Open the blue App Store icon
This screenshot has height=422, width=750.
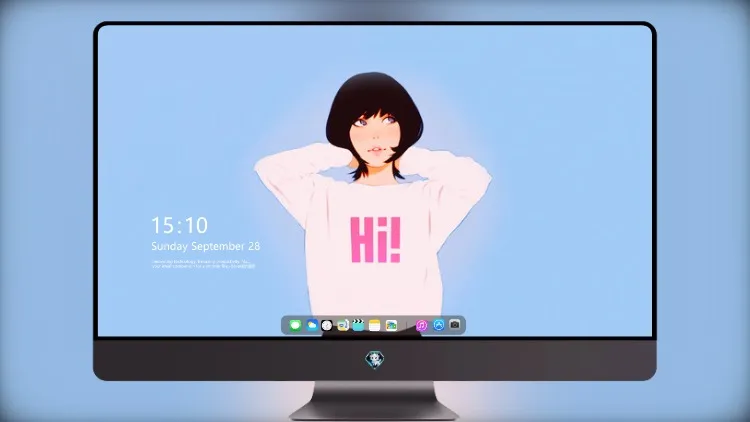click(439, 325)
